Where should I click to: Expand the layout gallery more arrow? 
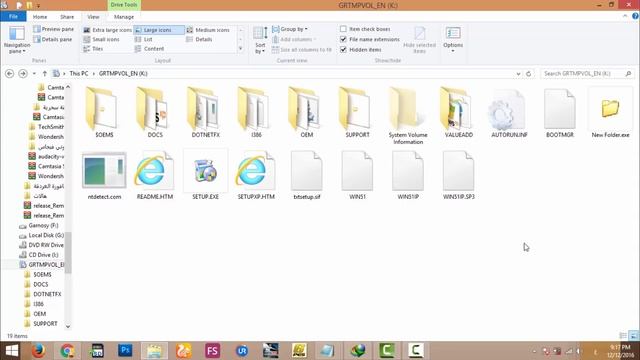[x=240, y=49]
